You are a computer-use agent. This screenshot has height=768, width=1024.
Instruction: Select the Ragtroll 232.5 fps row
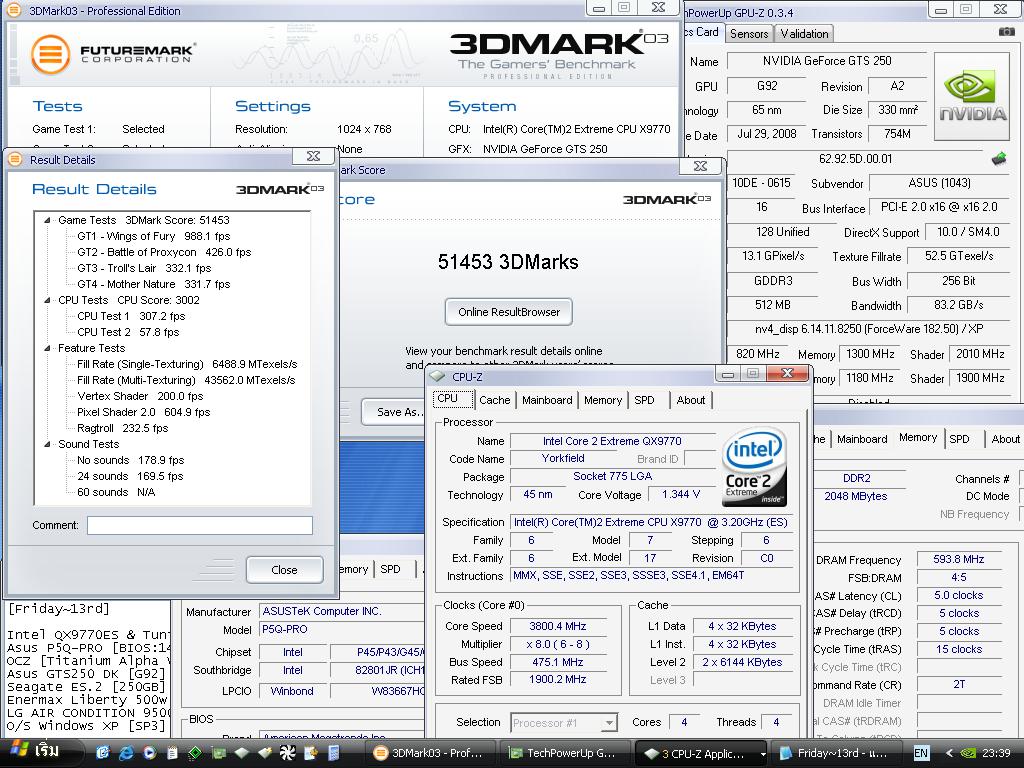click(x=122, y=428)
